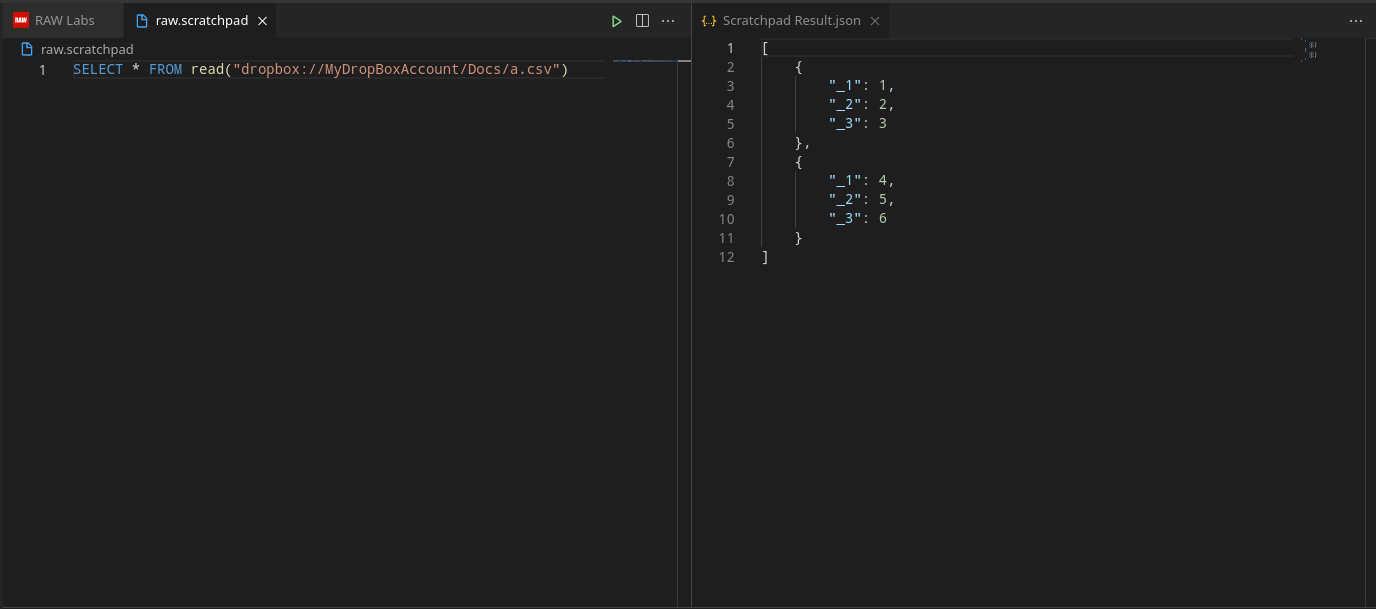
Task: Split the left editor with the split icon
Action: point(643,21)
